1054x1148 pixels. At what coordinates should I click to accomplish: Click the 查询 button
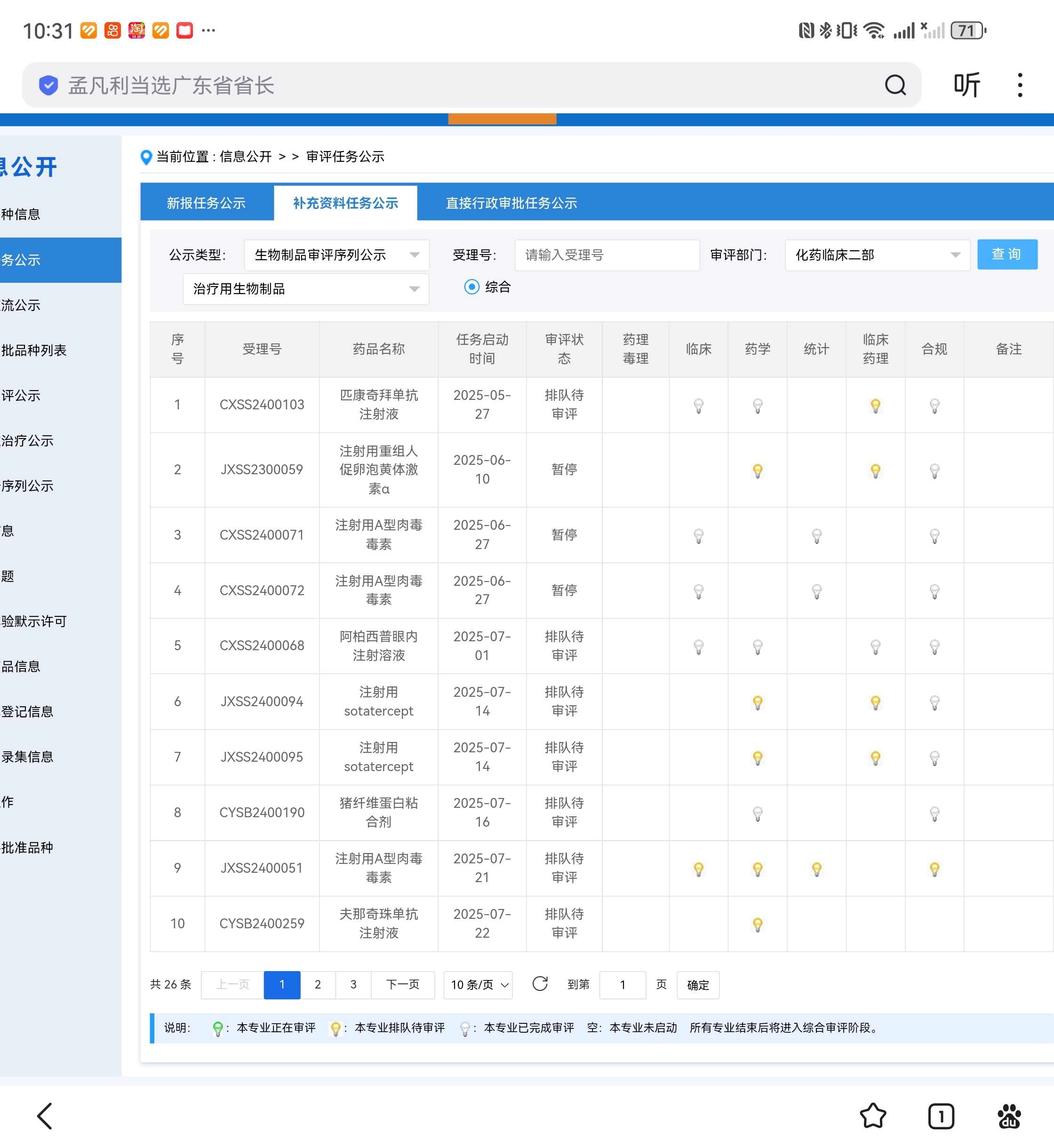(x=1006, y=255)
